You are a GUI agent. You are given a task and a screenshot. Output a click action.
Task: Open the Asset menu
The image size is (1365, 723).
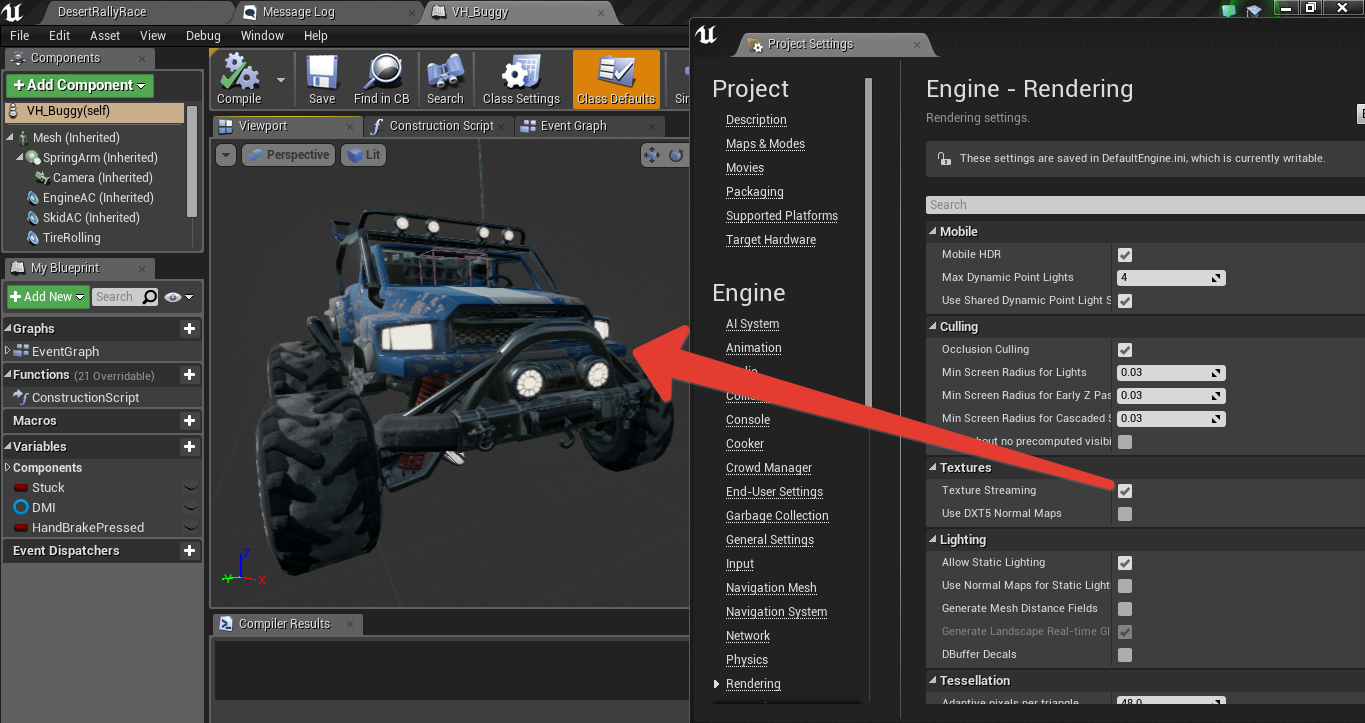pos(105,35)
